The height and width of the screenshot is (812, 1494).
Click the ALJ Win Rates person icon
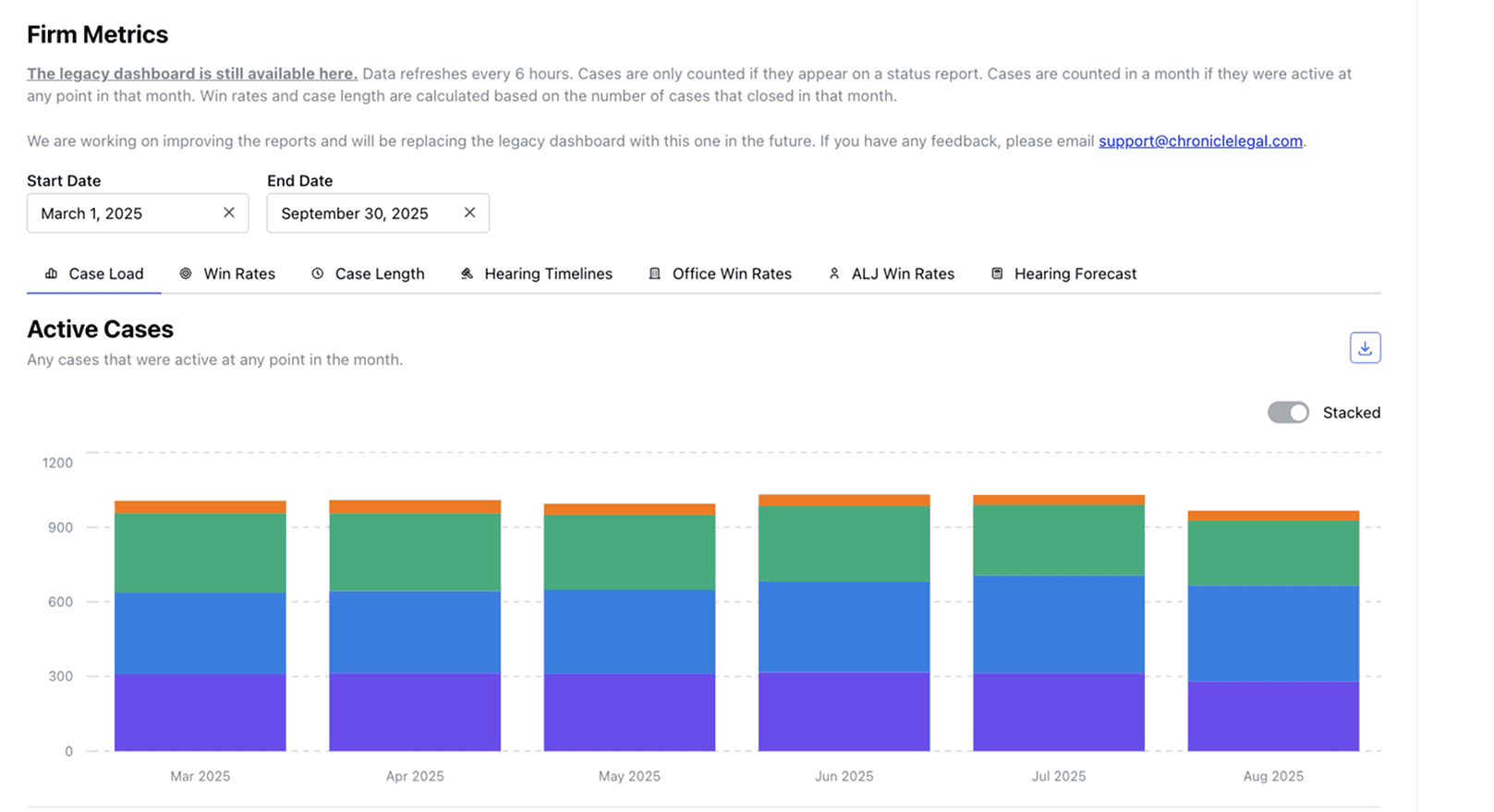(834, 273)
